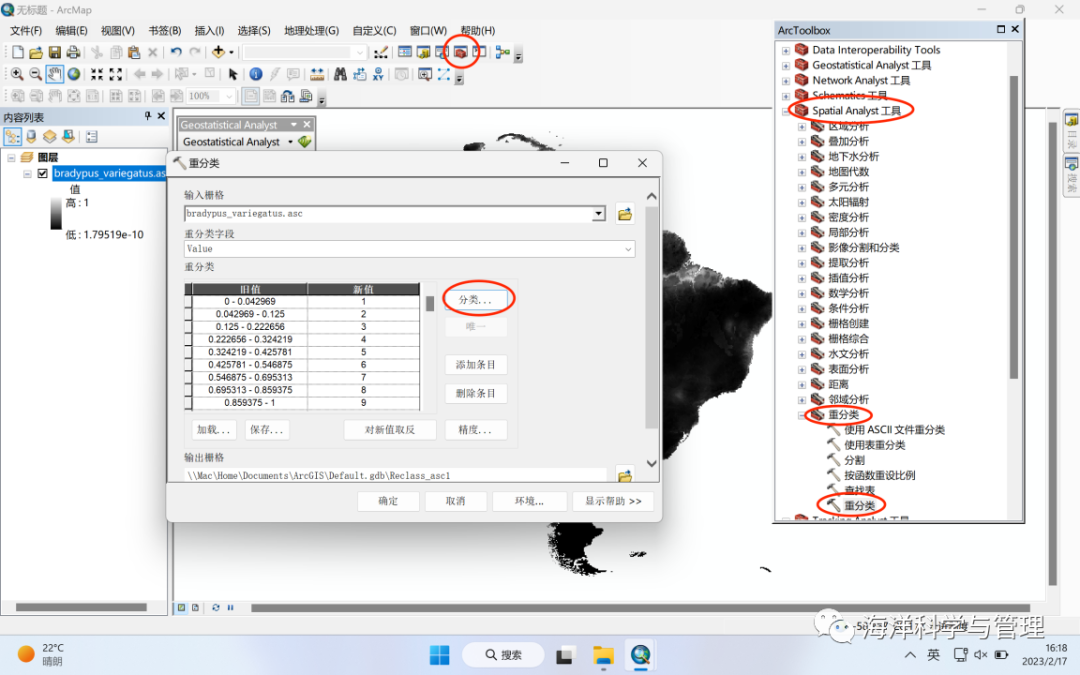Select the Zoom In magnifier tool

[17, 74]
